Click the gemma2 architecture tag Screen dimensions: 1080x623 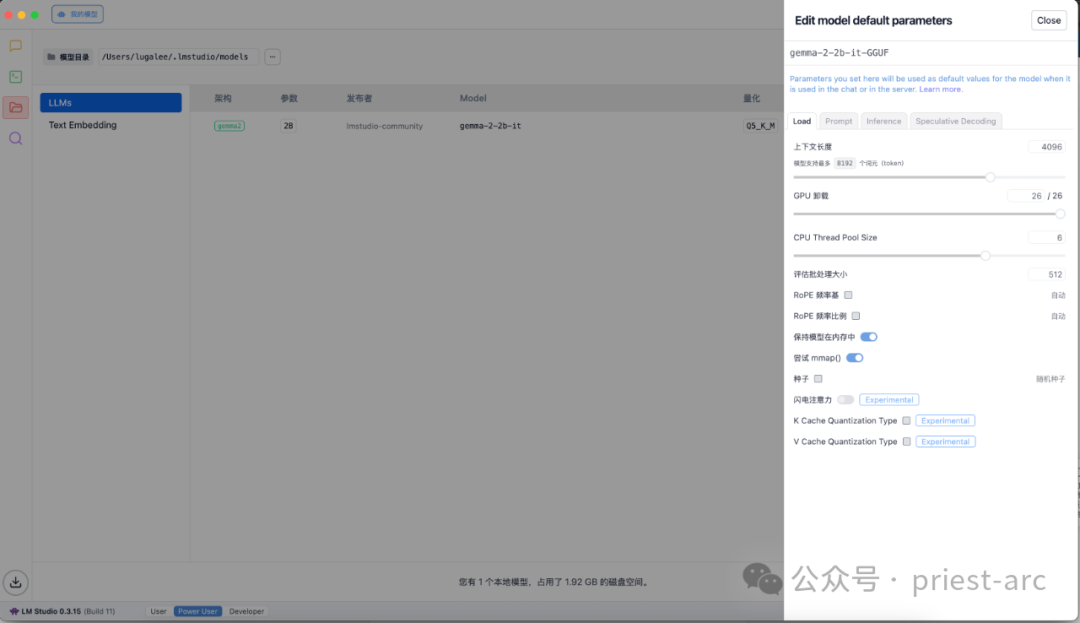(x=229, y=126)
